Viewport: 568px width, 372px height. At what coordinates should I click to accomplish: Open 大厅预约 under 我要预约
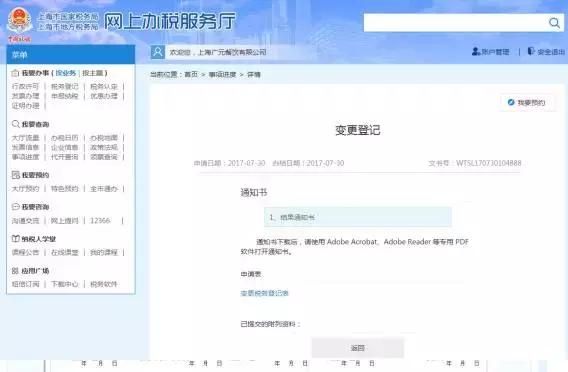point(25,189)
